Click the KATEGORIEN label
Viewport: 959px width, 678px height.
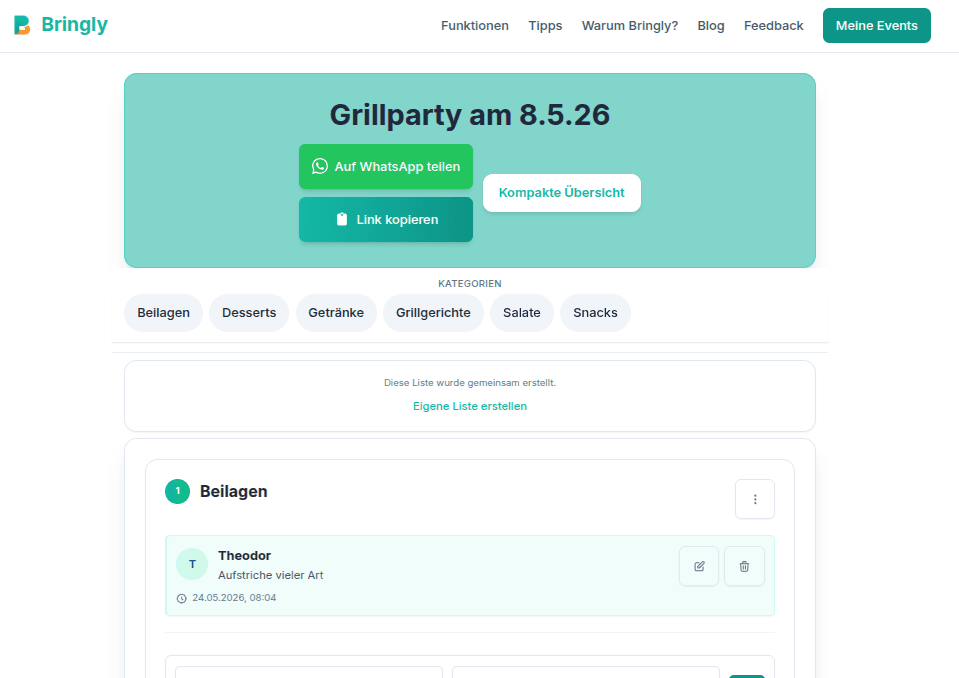(x=470, y=284)
